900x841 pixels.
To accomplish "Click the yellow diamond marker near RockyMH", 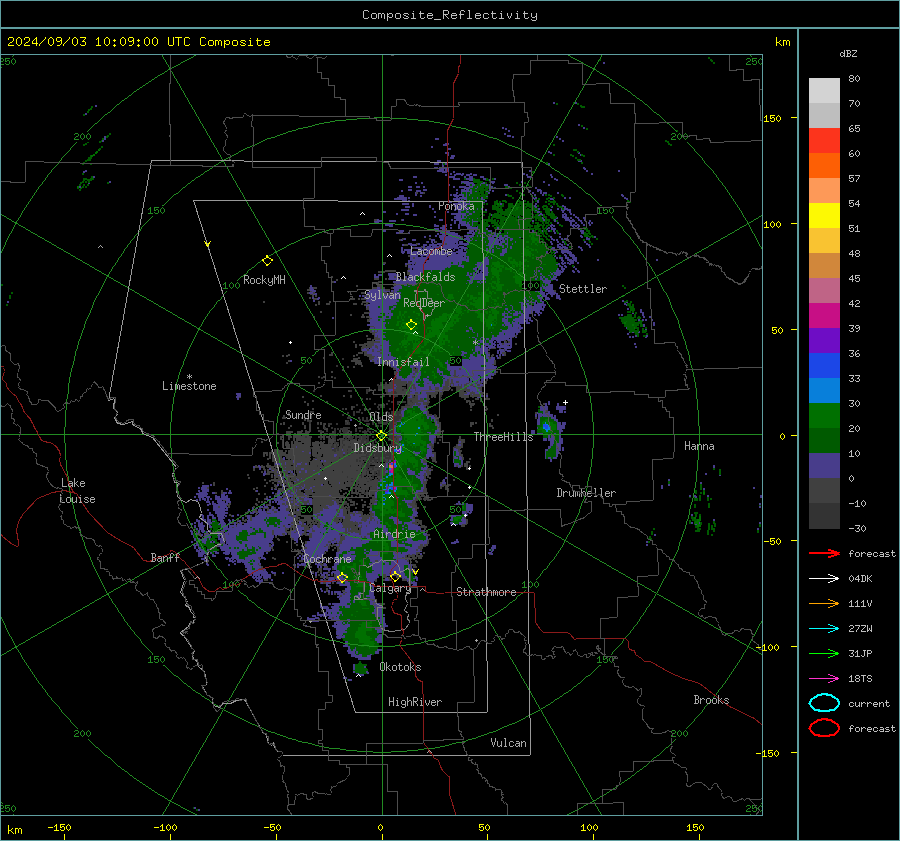I will (267, 261).
